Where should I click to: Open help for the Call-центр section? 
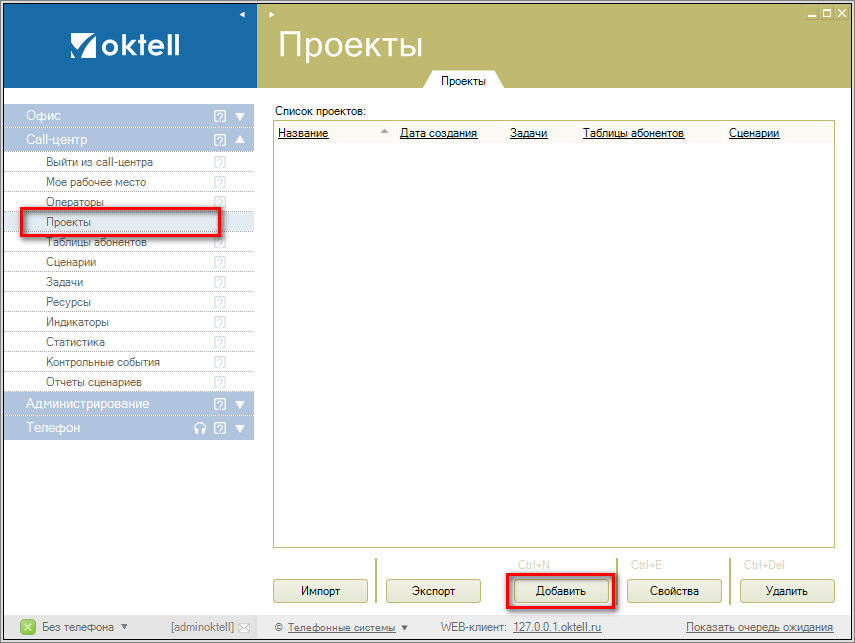(x=220, y=140)
